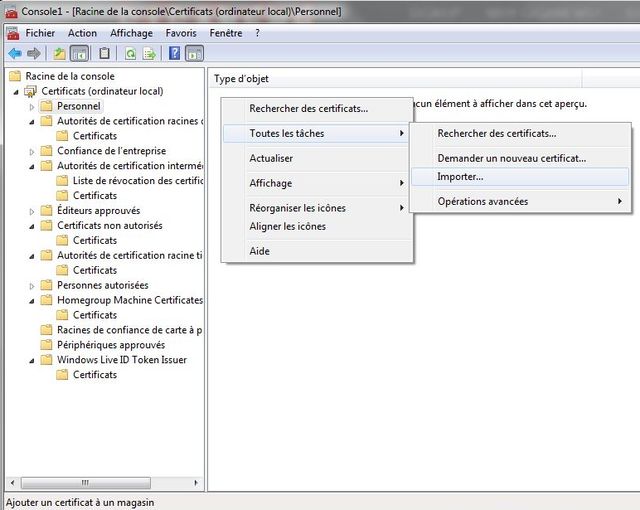The width and height of the screenshot is (640, 510).
Task: Click the Type d'objet column header
Action: pyautogui.click(x=396, y=79)
